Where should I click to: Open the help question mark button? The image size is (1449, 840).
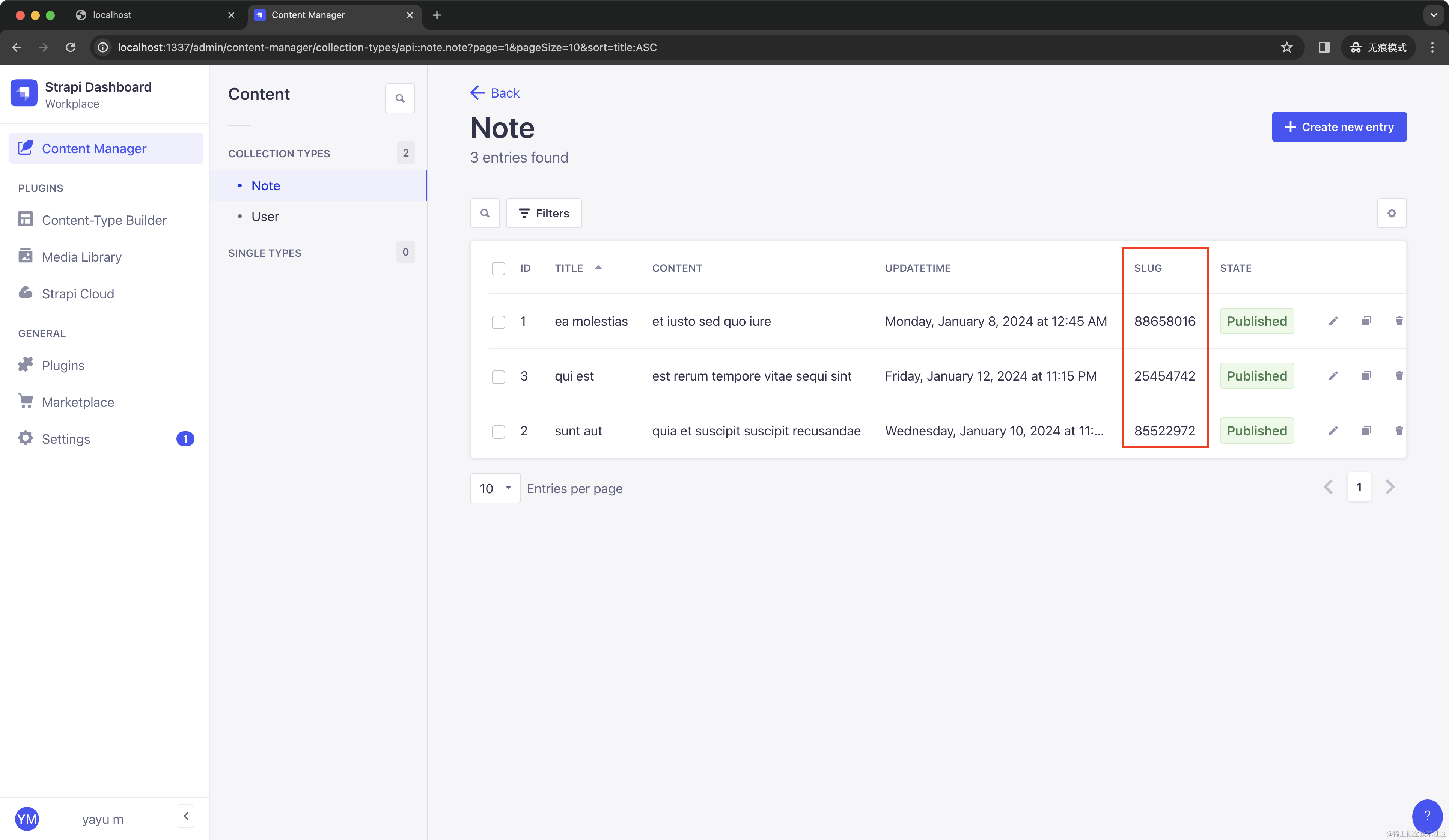1427,815
